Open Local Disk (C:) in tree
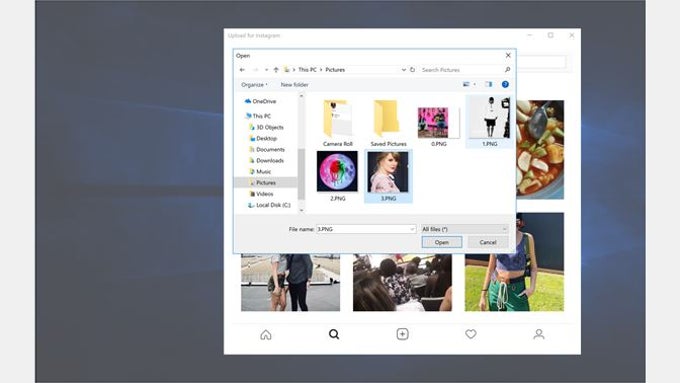The width and height of the screenshot is (680, 383). tap(269, 205)
